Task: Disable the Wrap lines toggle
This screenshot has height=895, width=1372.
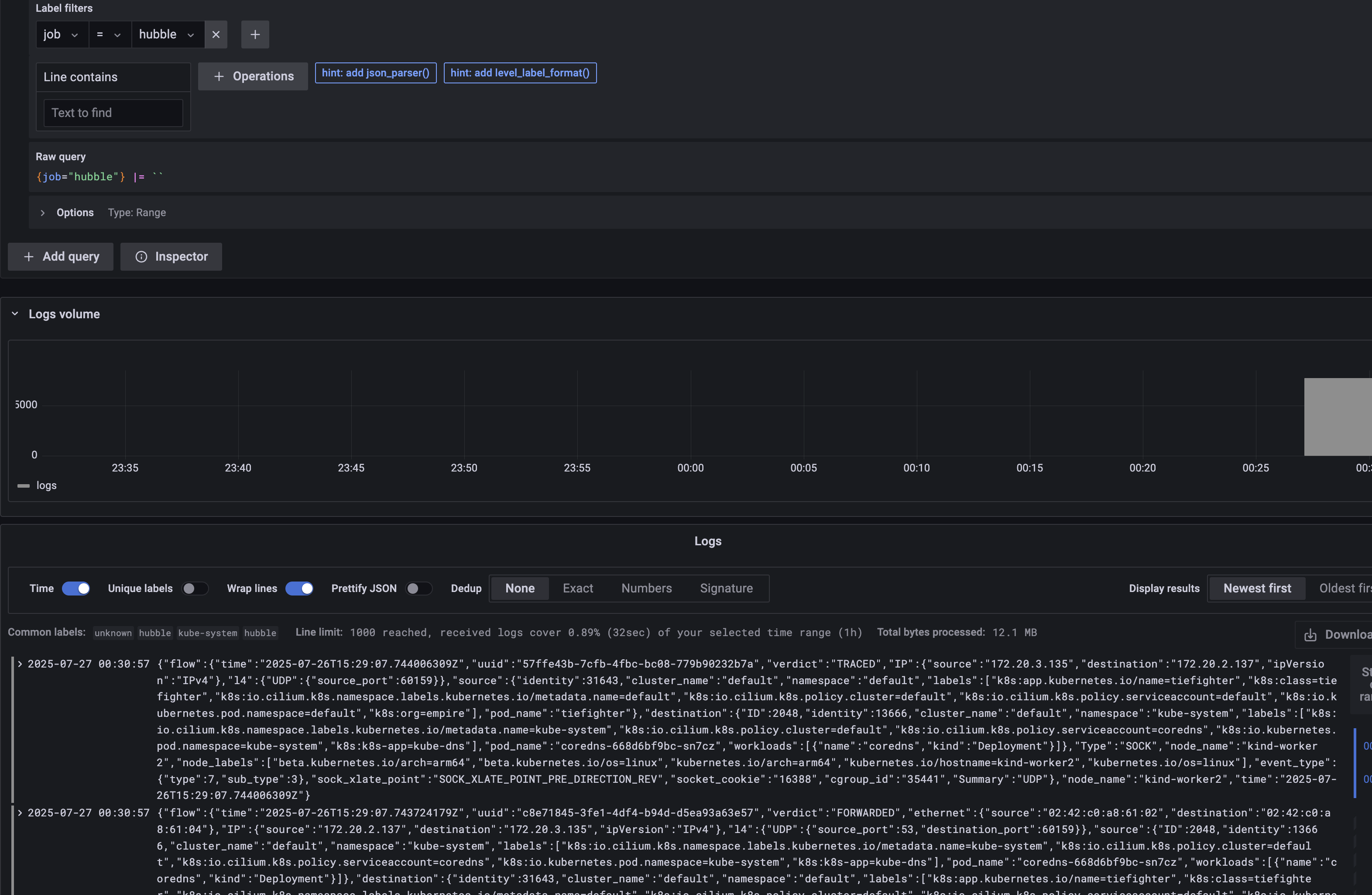Action: click(x=299, y=588)
